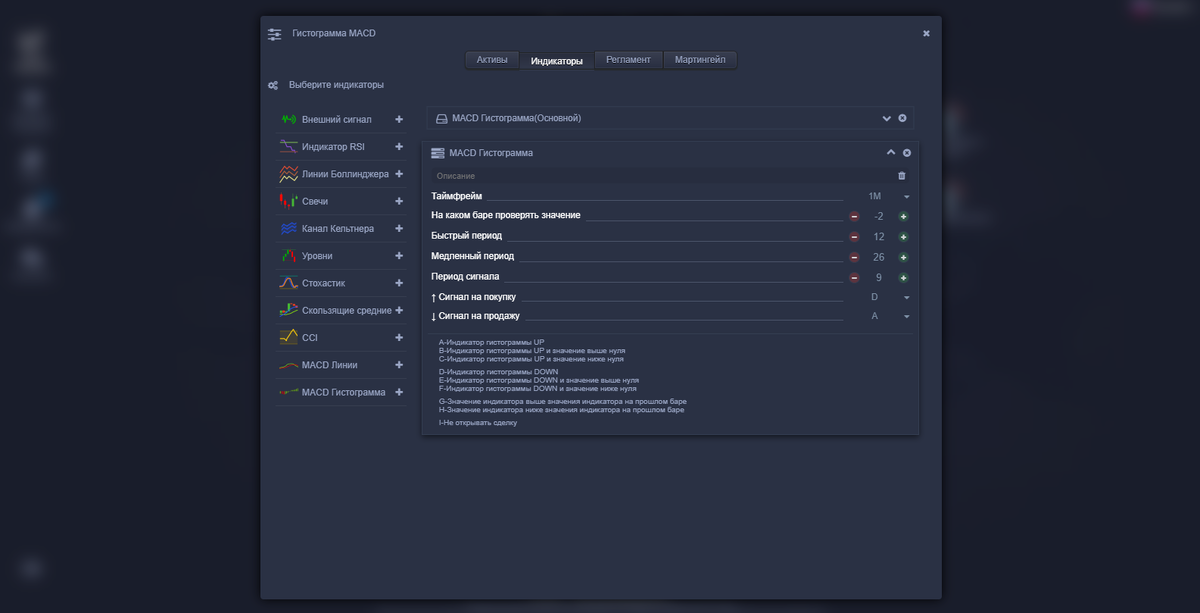The image size is (1200, 613).
Task: Click the Уровни chart icon
Action: [x=288, y=256]
